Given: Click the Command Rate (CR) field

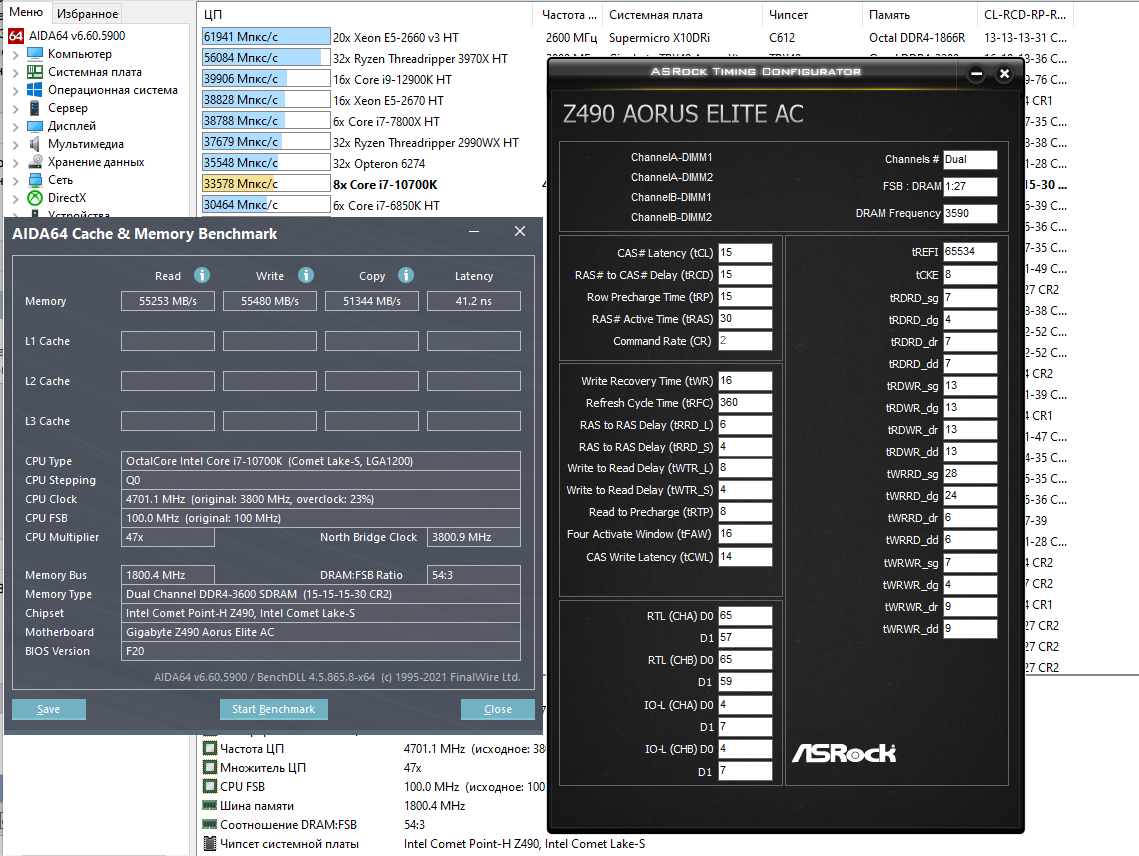Looking at the screenshot, I should point(745,341).
